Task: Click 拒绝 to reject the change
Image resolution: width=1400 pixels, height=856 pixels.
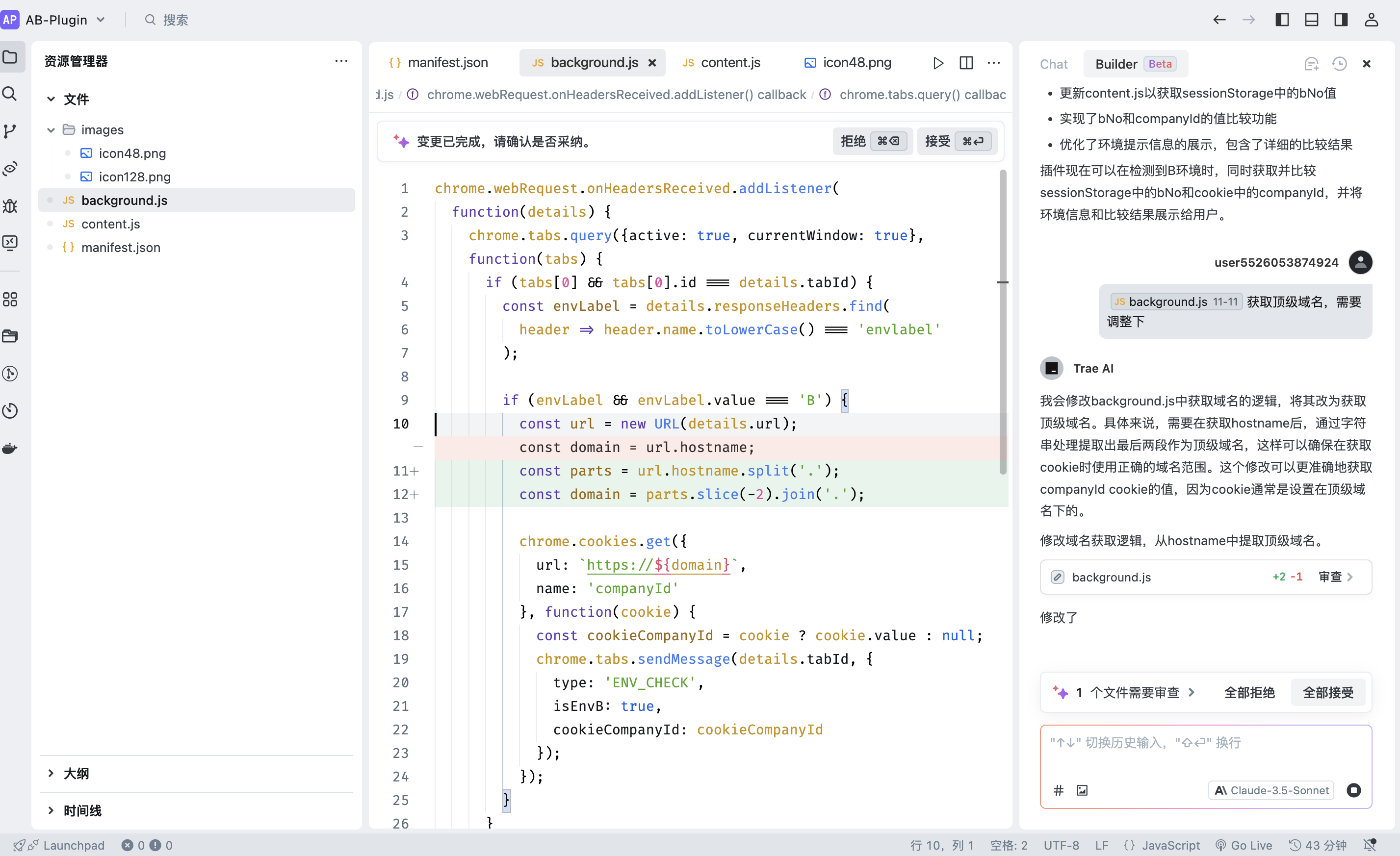Action: [872, 141]
